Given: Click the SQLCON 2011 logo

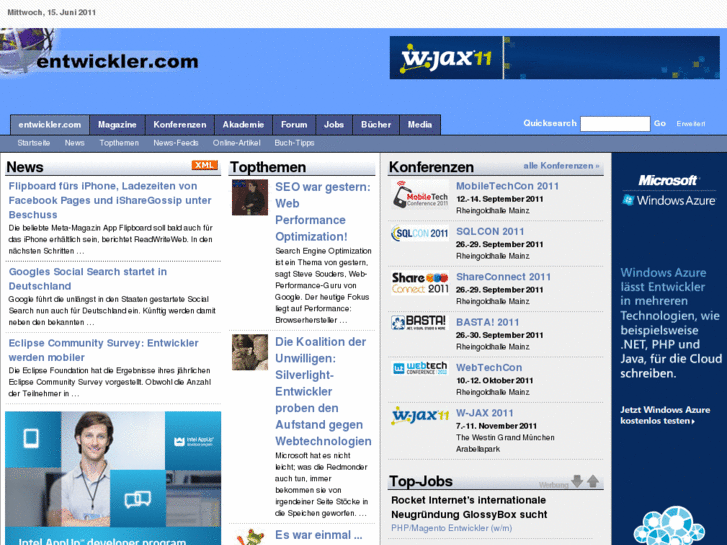Looking at the screenshot, I should tap(420, 233).
